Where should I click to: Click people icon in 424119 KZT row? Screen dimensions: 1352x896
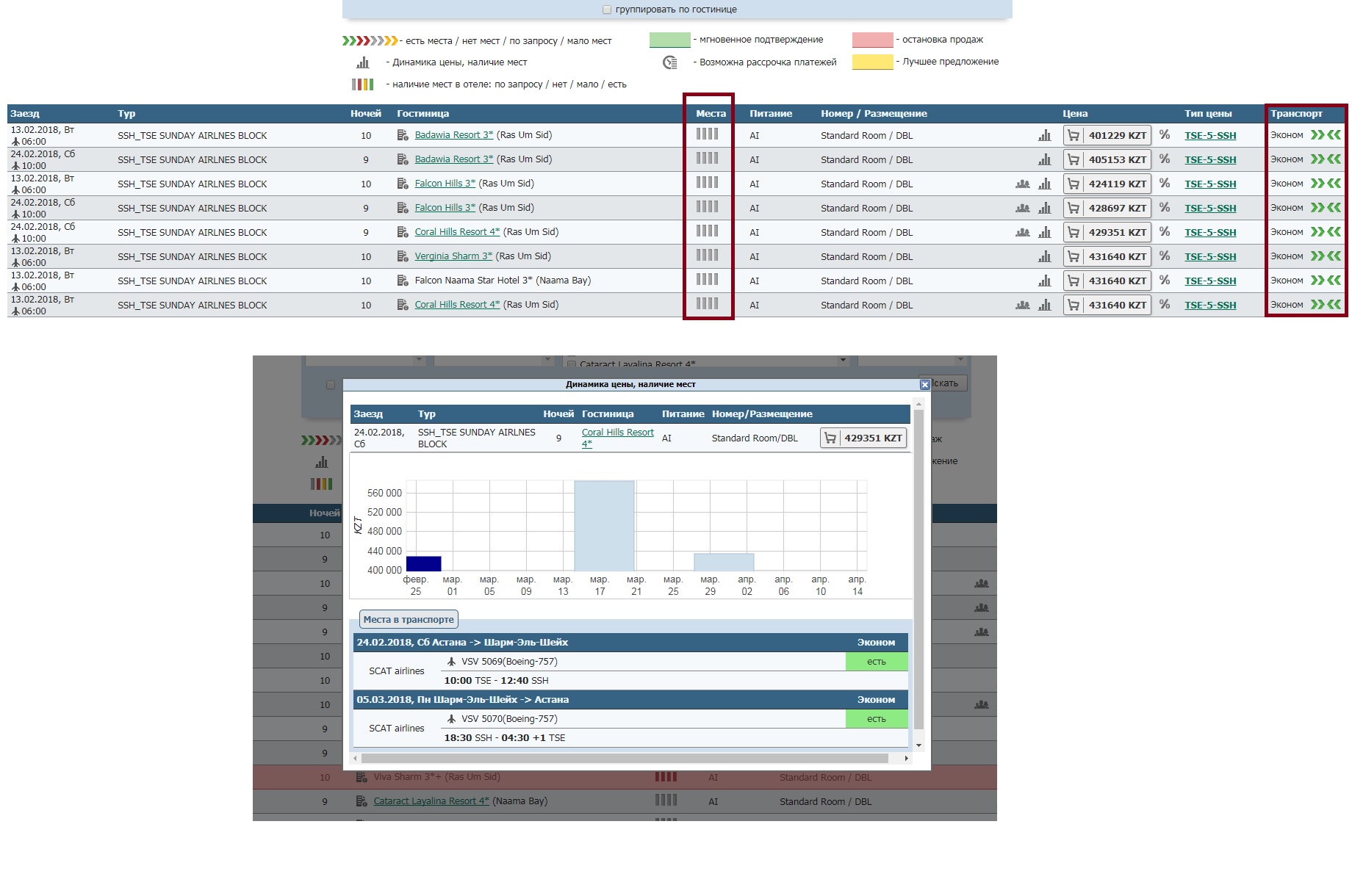1022,184
